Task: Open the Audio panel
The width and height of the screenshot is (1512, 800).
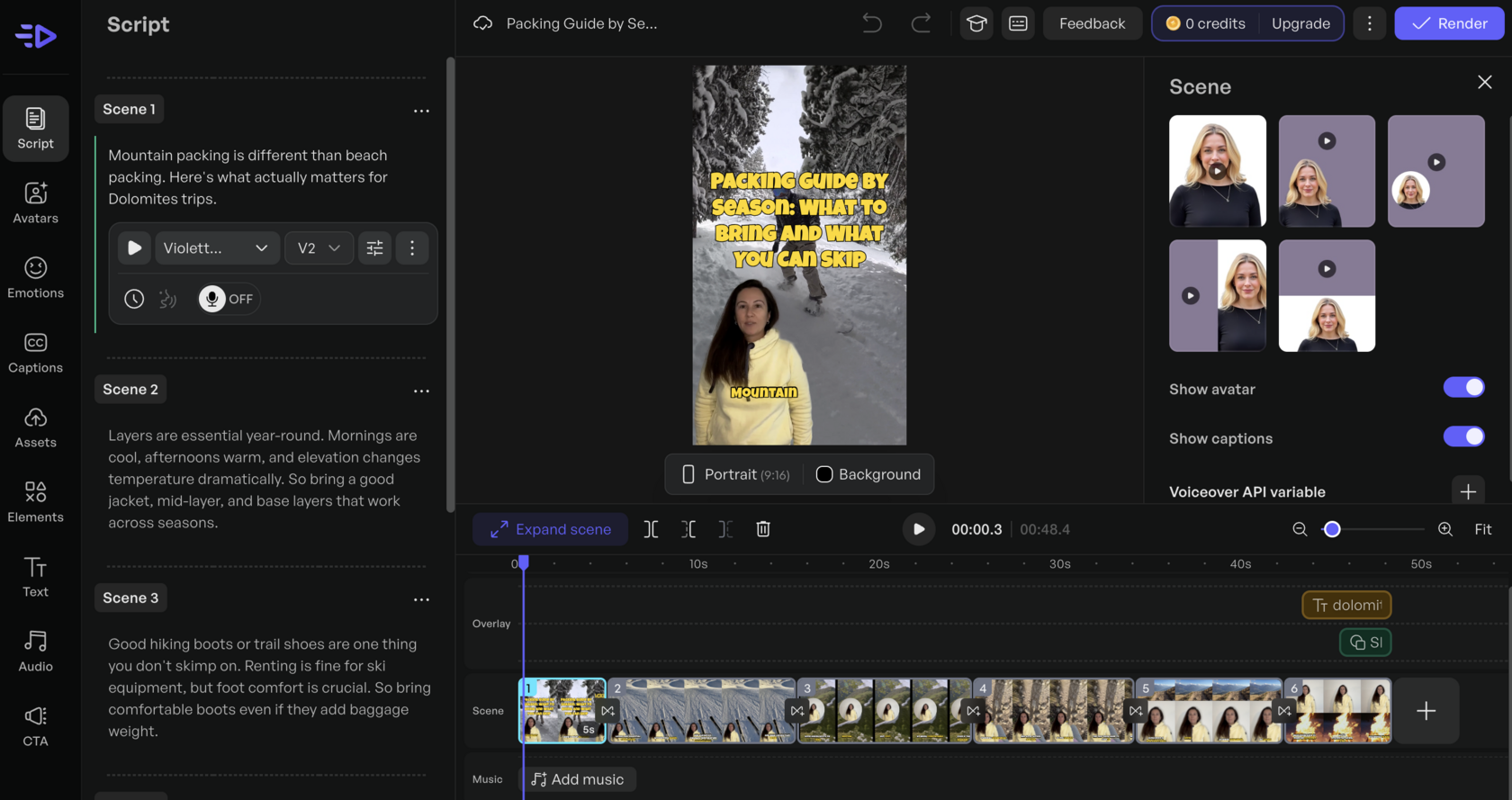Action: click(35, 652)
